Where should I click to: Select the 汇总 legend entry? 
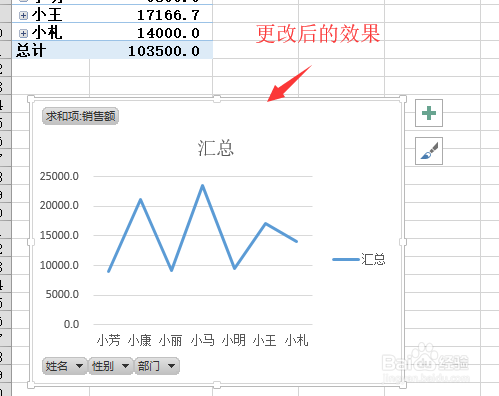[359, 259]
